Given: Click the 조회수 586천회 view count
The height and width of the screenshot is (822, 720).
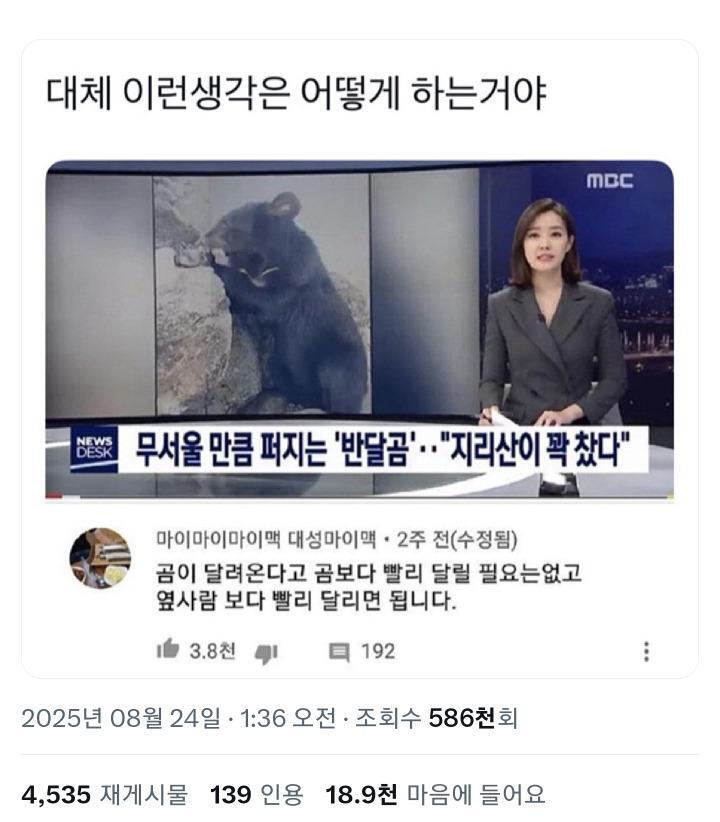Looking at the screenshot, I should click(x=436, y=718).
